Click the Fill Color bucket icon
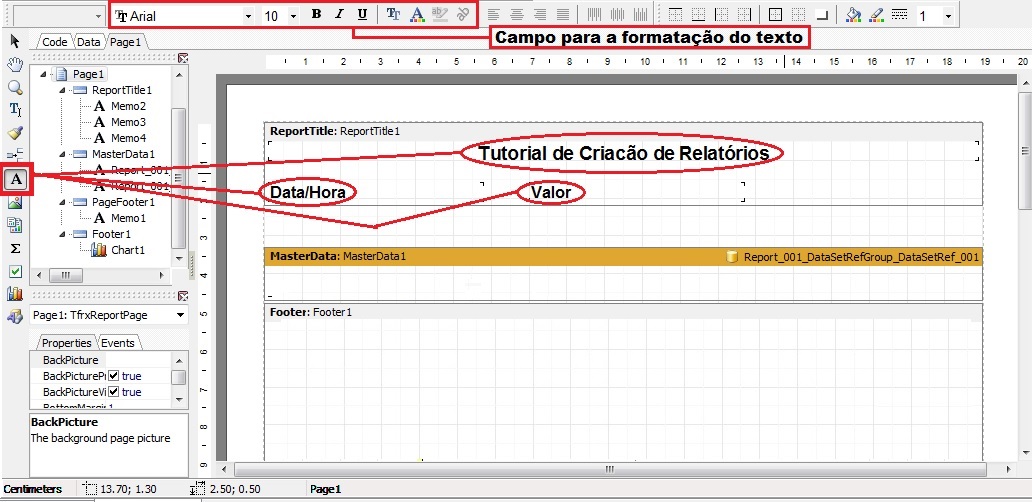This screenshot has height=502, width=1032. [854, 14]
